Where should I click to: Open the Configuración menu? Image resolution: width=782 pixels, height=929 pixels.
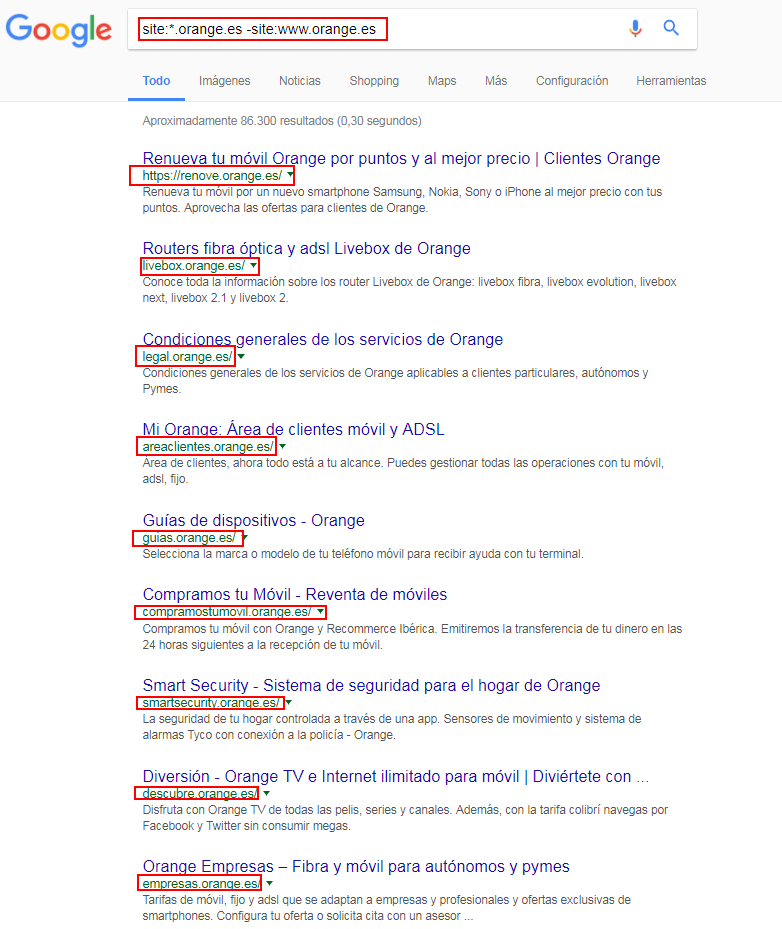[572, 81]
